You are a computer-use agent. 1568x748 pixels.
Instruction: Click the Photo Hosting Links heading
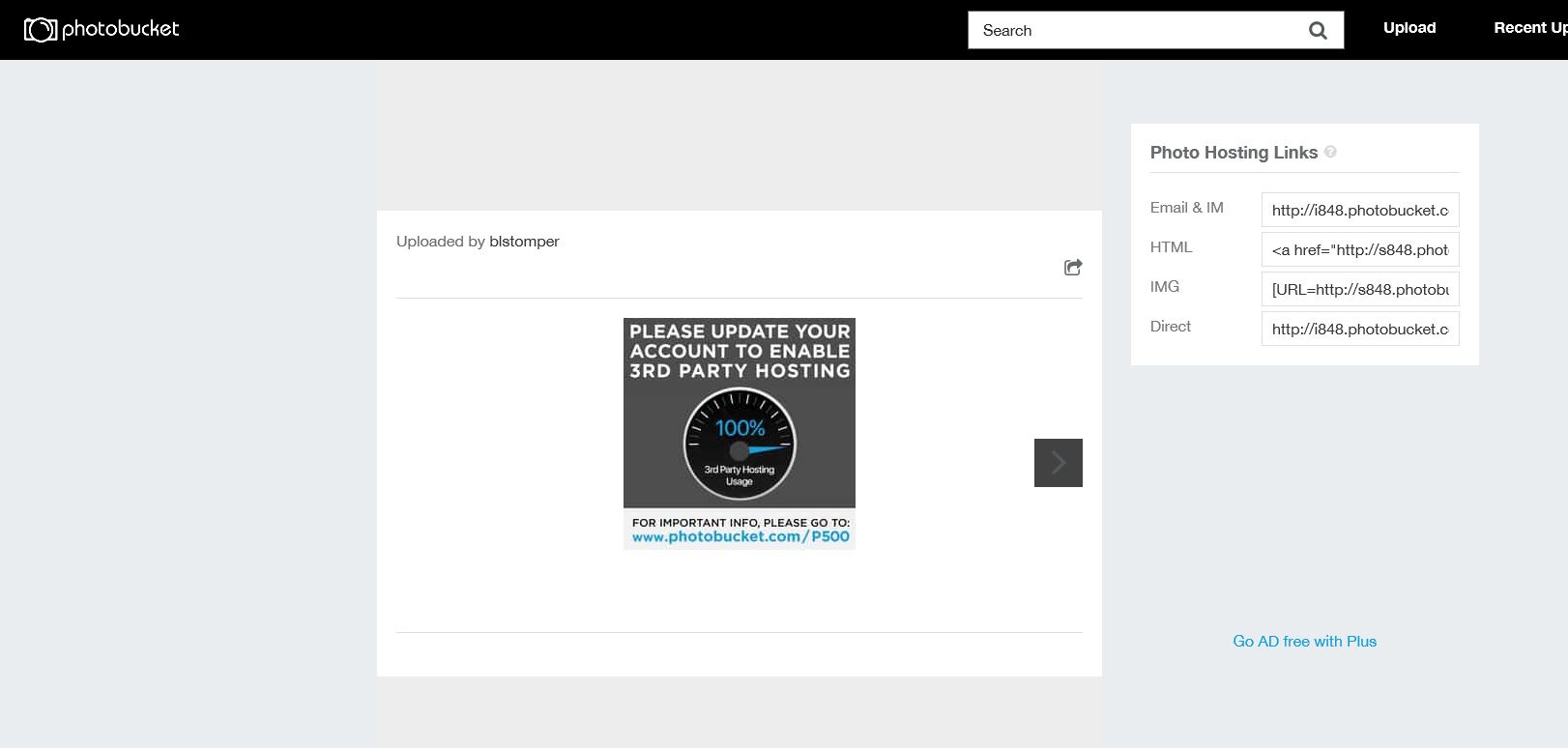1233,153
